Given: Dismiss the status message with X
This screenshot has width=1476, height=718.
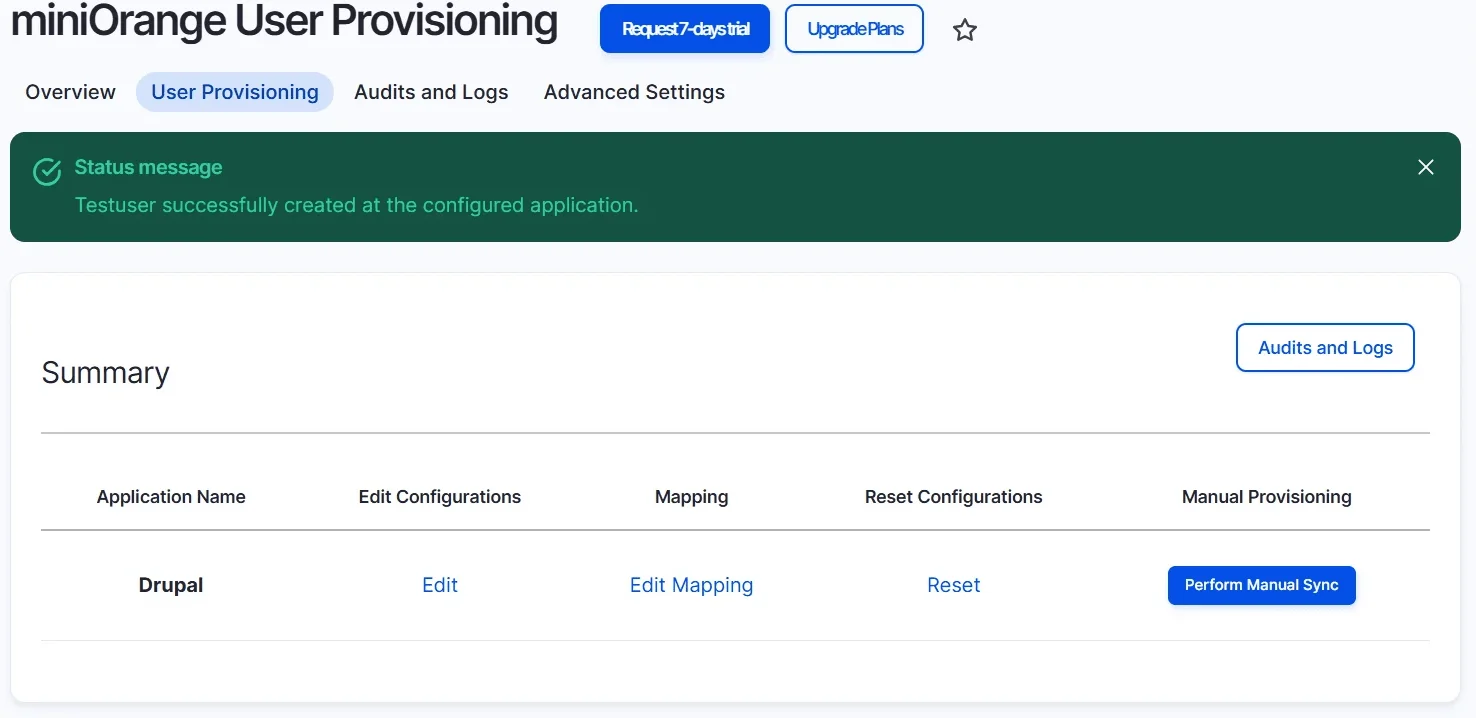Looking at the screenshot, I should 1426,167.
